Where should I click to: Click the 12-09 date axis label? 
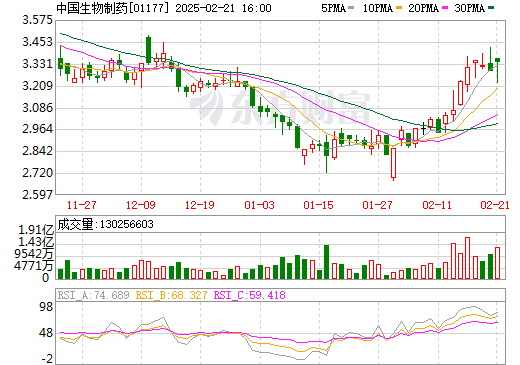click(x=141, y=205)
